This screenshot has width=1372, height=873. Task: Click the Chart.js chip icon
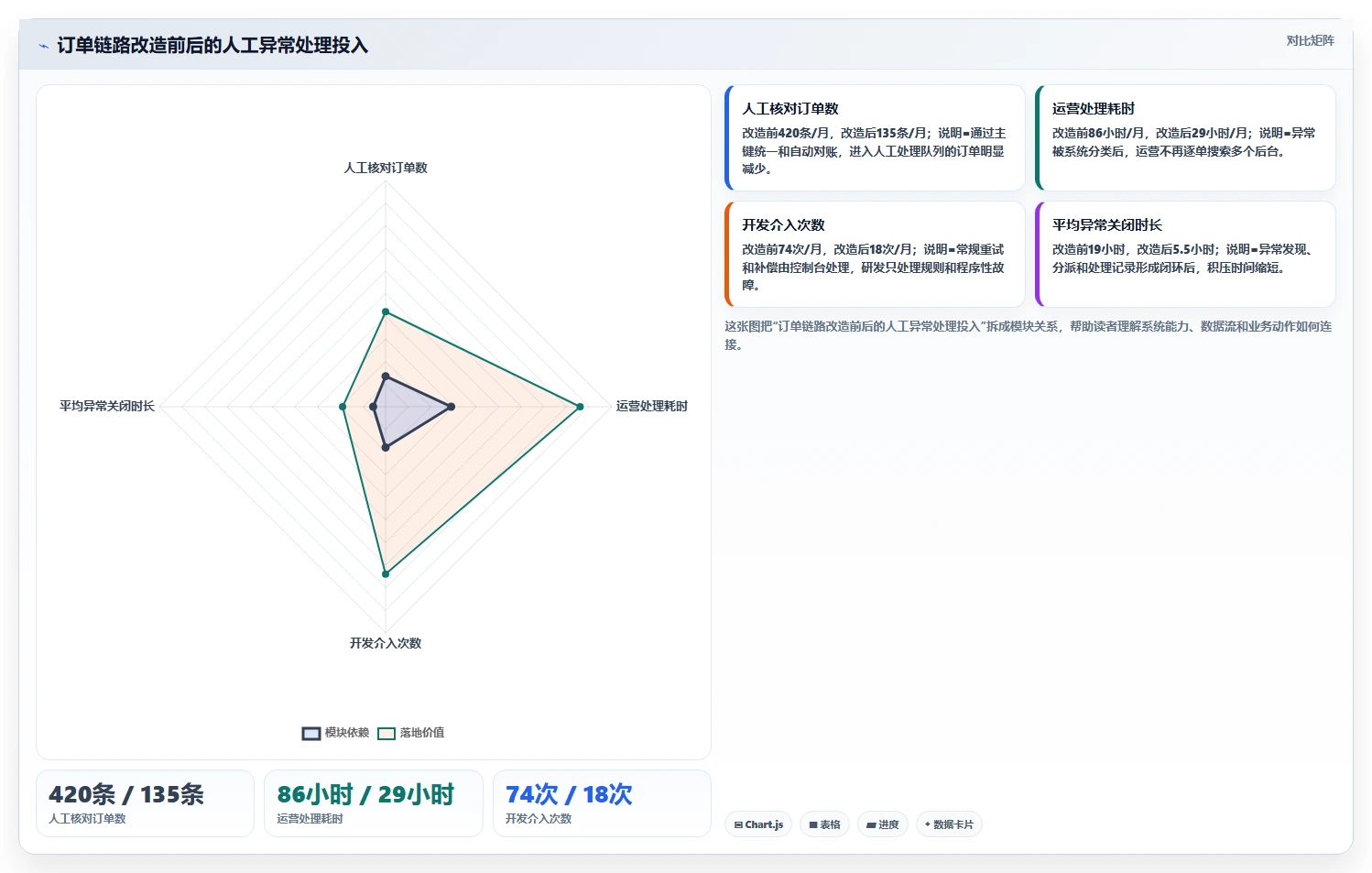click(738, 825)
